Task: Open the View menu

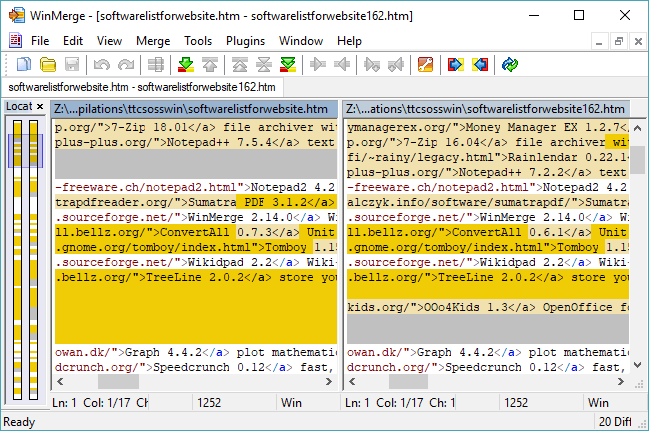Action: point(110,41)
